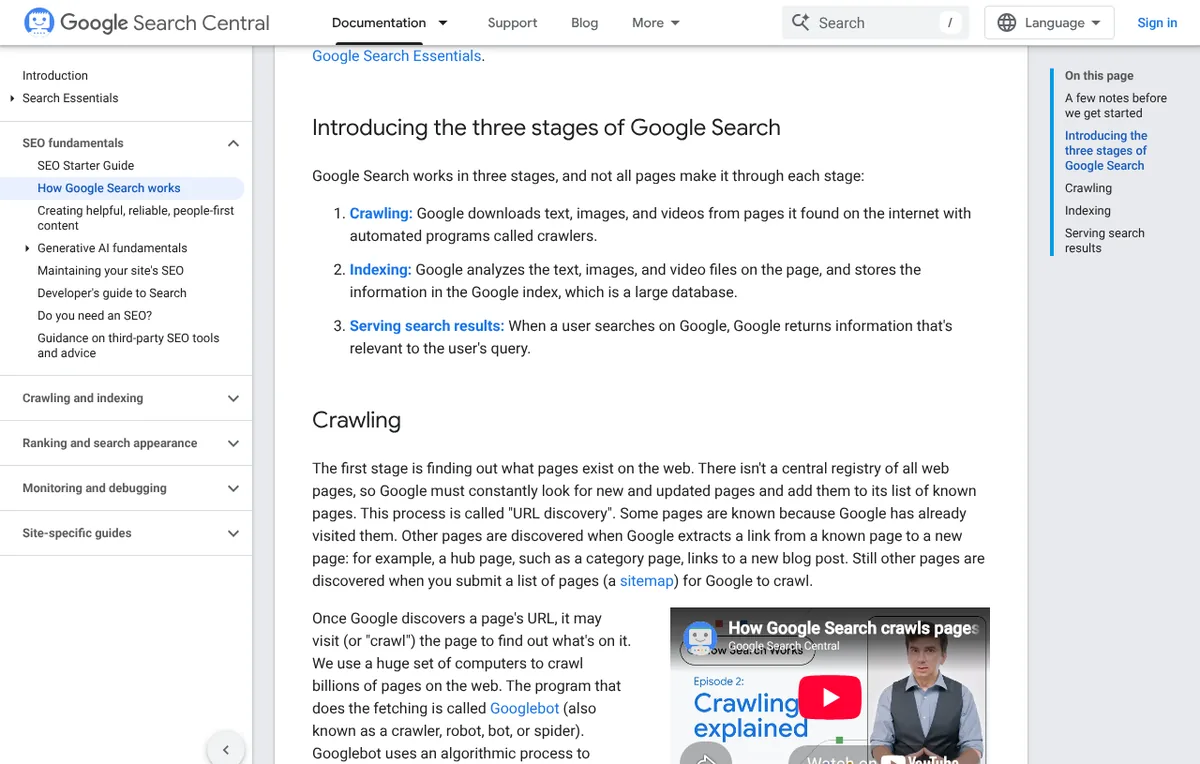Open the Blog tab
Image resolution: width=1200 pixels, height=764 pixels.
click(584, 22)
